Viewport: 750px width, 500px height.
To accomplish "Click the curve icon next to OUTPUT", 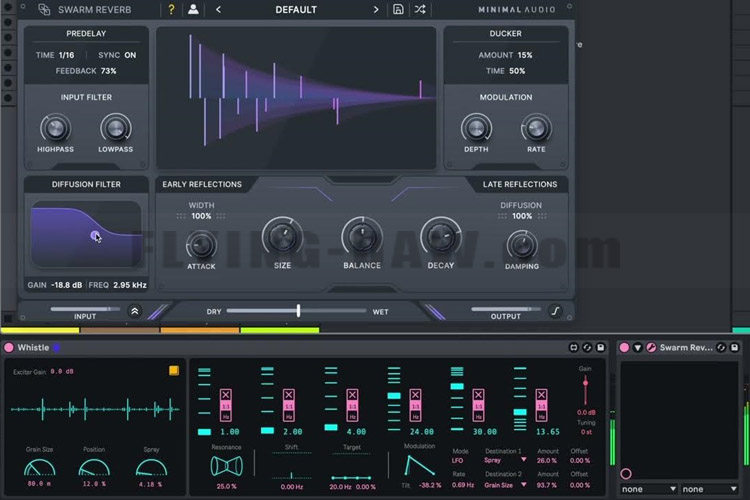I will [x=555, y=311].
